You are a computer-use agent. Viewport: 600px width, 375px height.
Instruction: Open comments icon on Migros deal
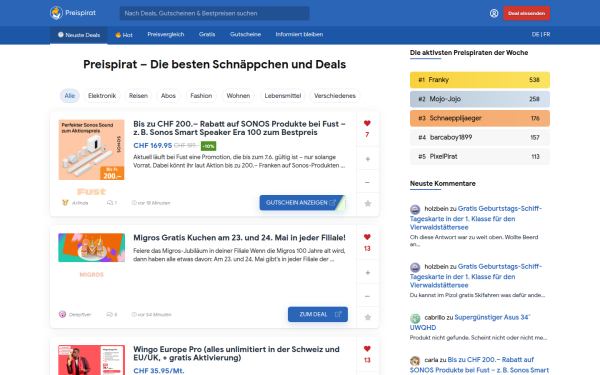(x=109, y=315)
